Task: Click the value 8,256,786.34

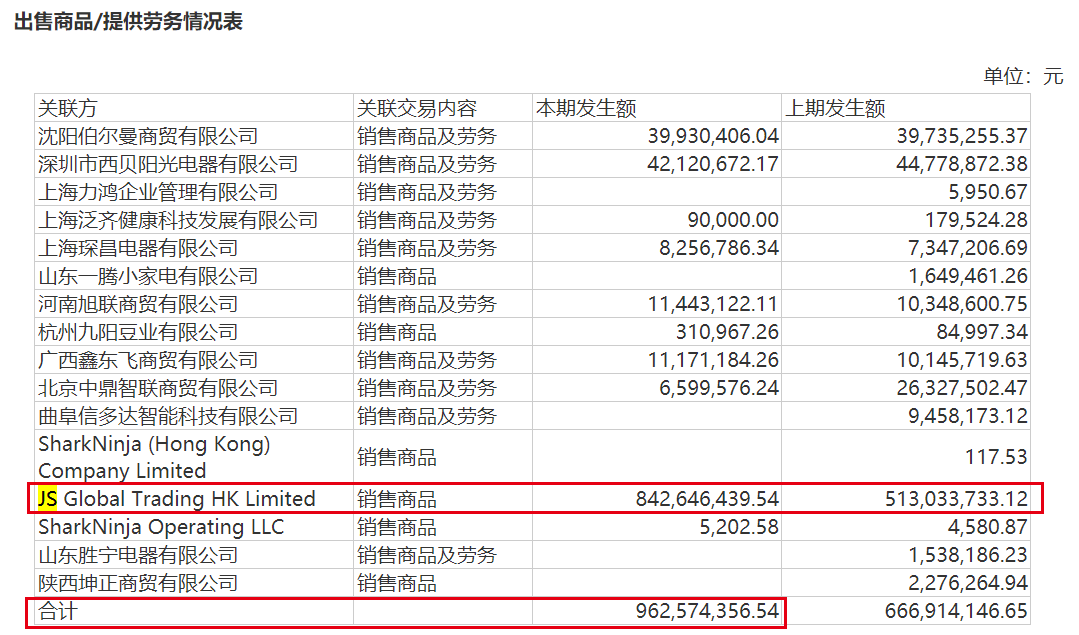Action: pyautogui.click(x=719, y=248)
